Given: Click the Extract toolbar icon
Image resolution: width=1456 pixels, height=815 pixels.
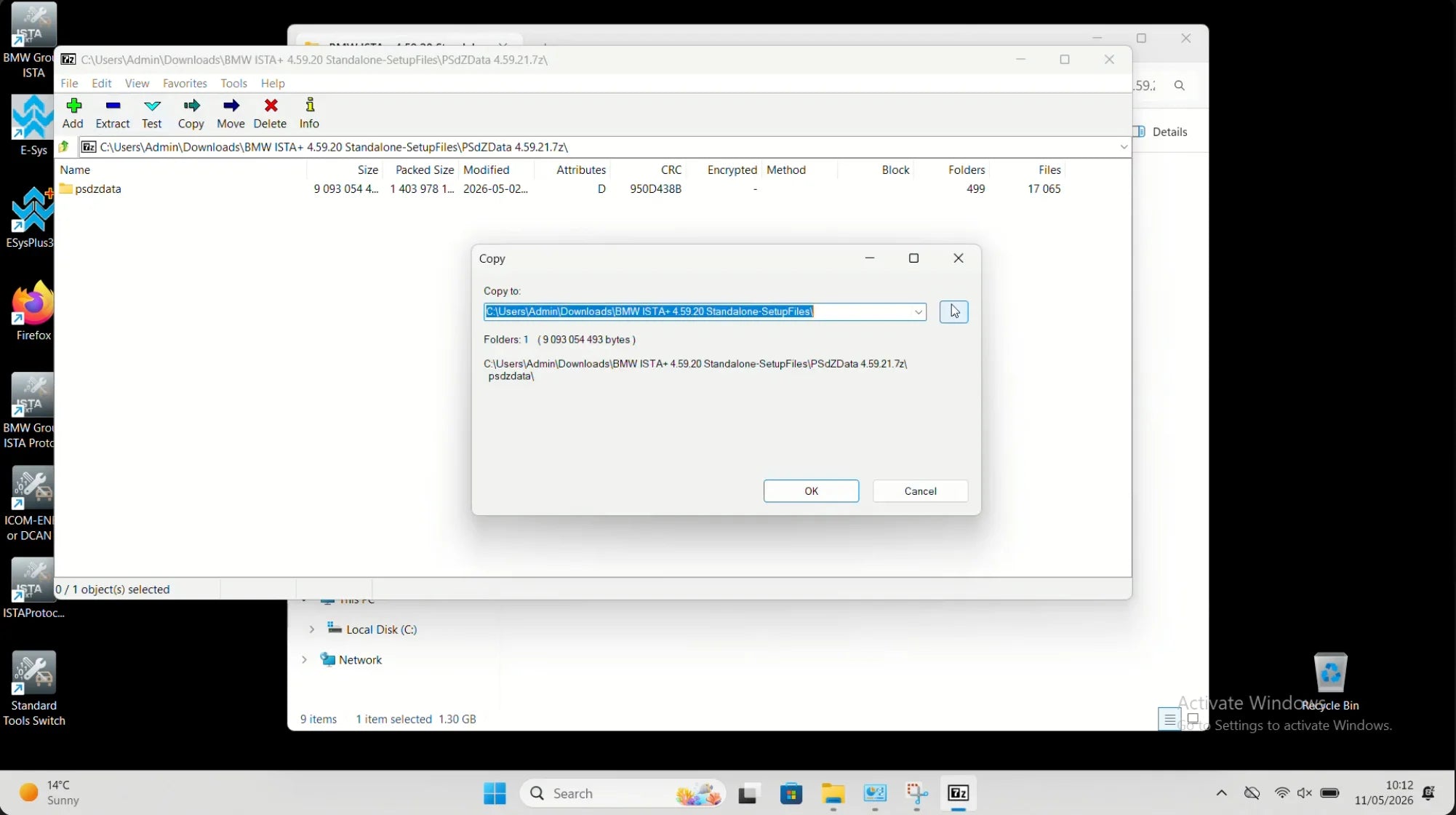Looking at the screenshot, I should click(x=113, y=114).
